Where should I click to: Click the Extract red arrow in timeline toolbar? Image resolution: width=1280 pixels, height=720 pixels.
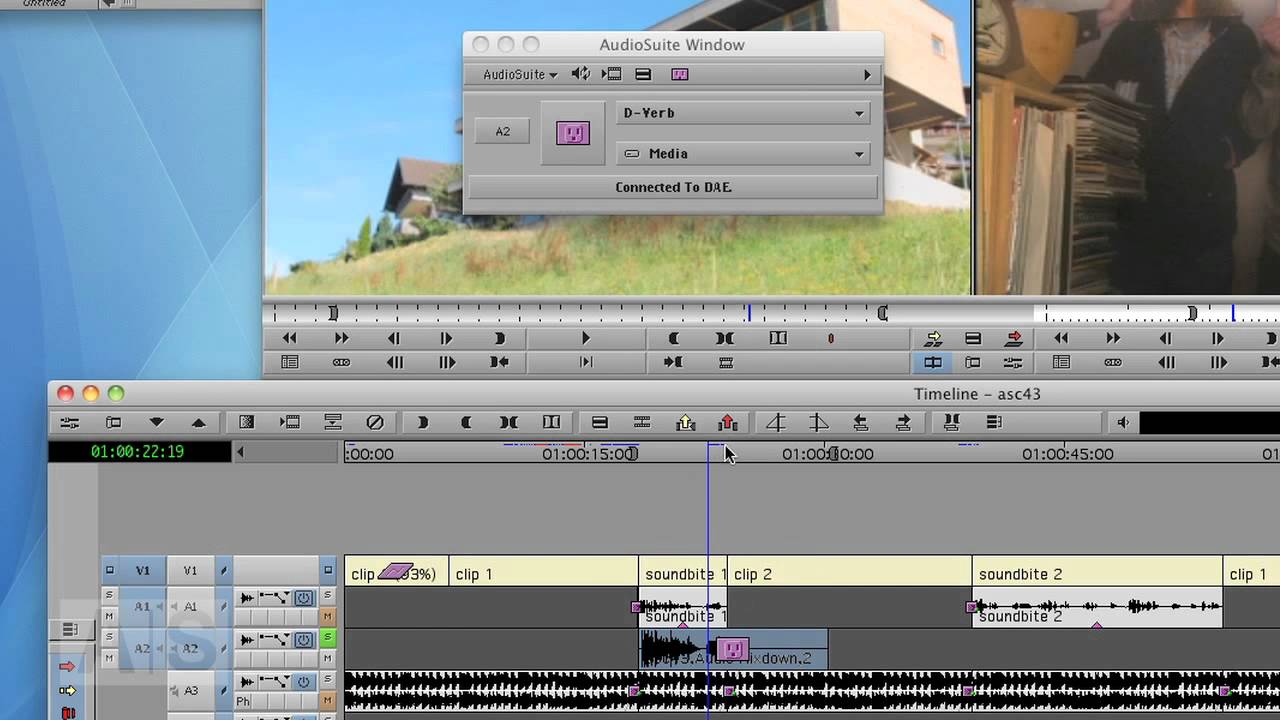tap(728, 423)
